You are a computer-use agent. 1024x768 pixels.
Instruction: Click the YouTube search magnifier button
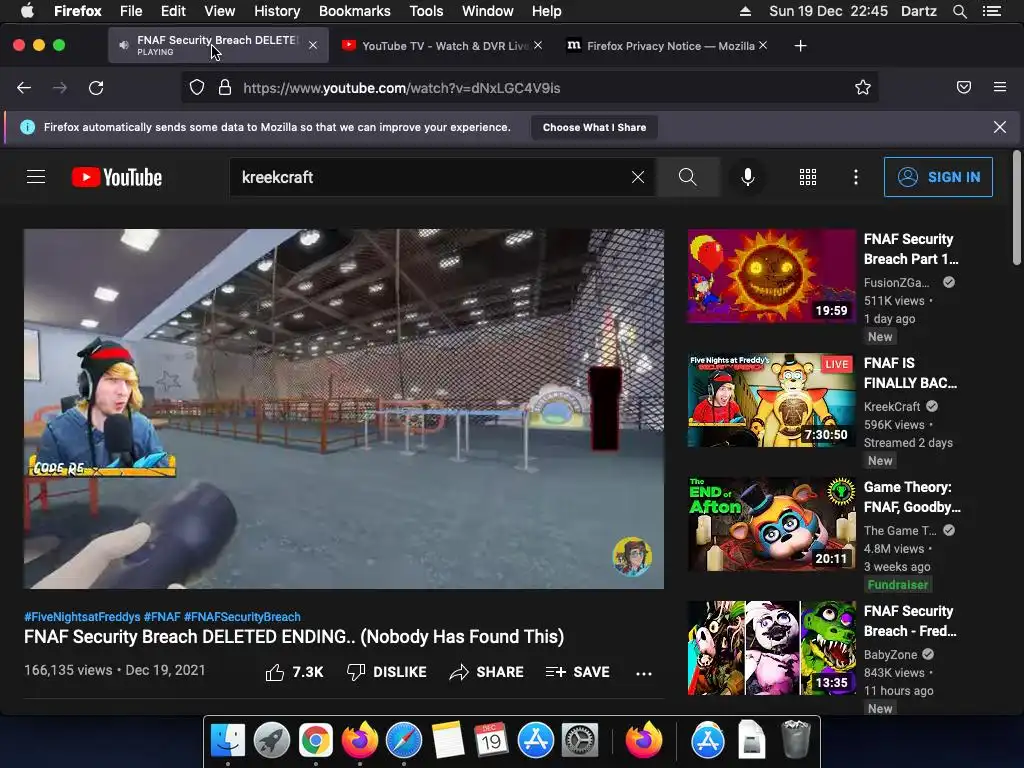coord(688,177)
